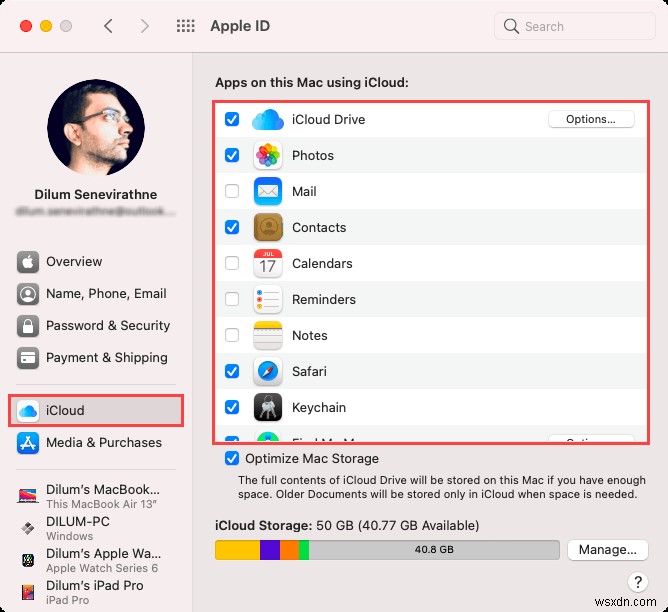Viewport: 668px width, 612px height.
Task: Click the iCloud sidebar cloud icon
Action: (x=28, y=411)
